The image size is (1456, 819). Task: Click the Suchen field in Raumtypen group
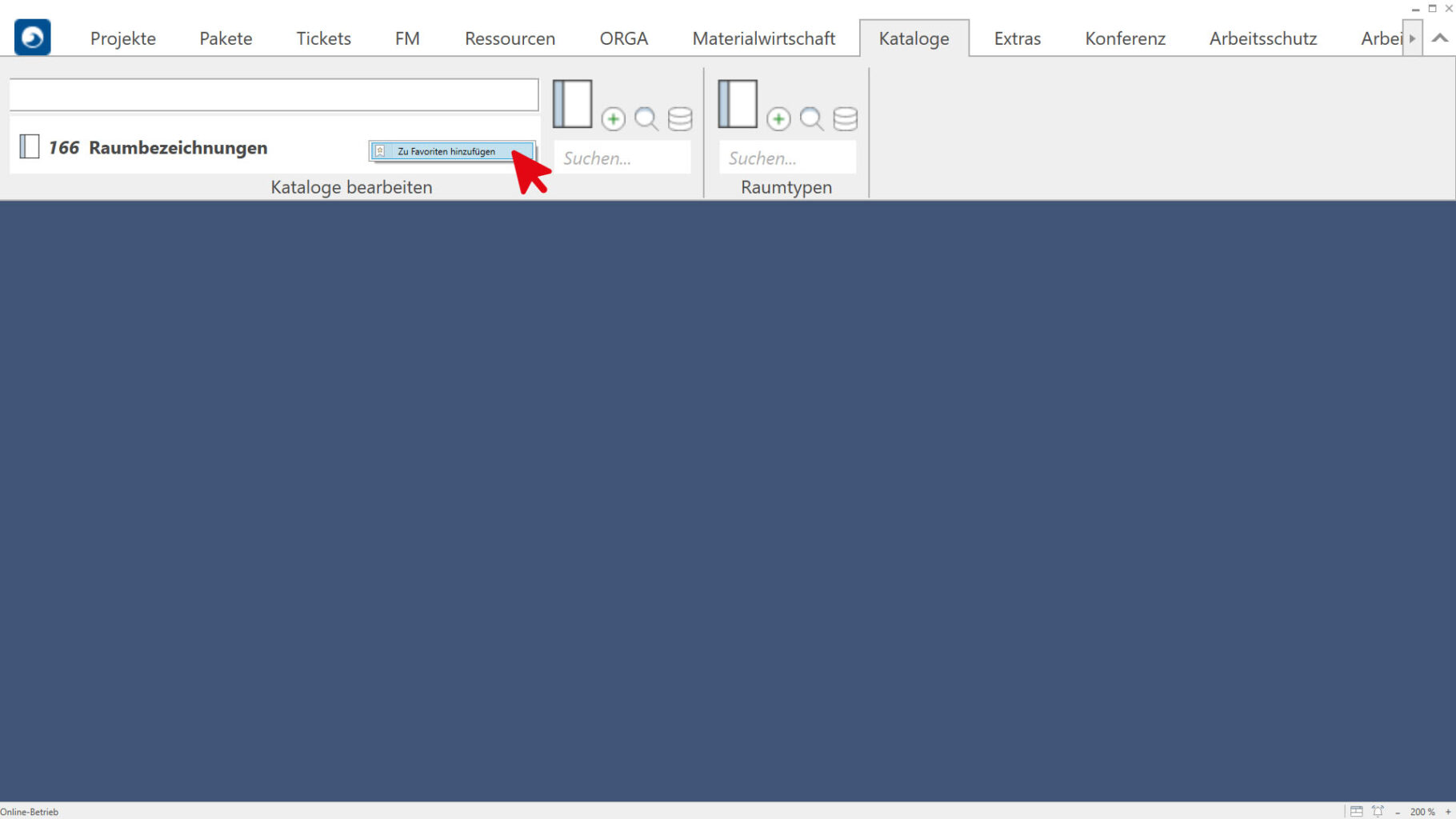(x=786, y=158)
